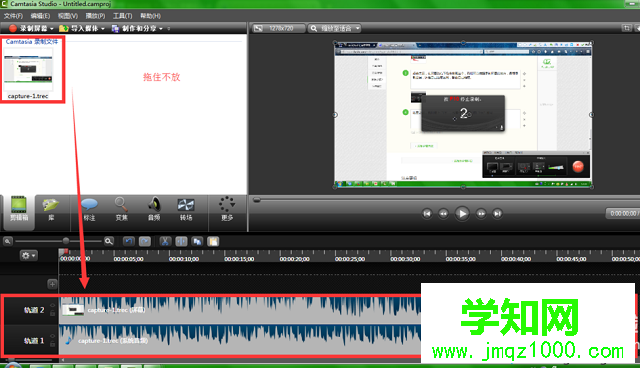Jump to the previous clip
The width and height of the screenshot is (640, 368).
[x=427, y=213]
